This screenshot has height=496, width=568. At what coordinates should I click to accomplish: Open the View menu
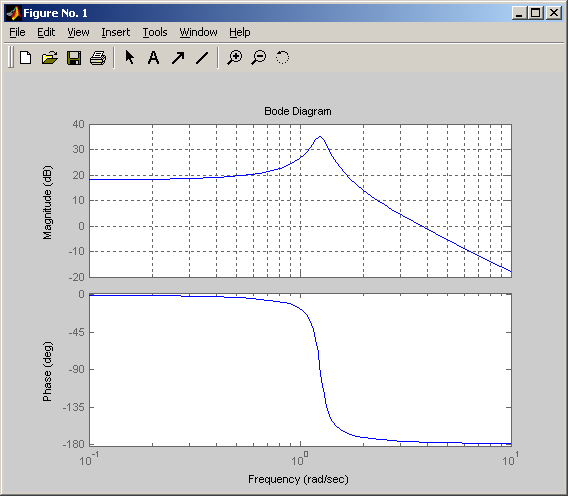[78, 32]
